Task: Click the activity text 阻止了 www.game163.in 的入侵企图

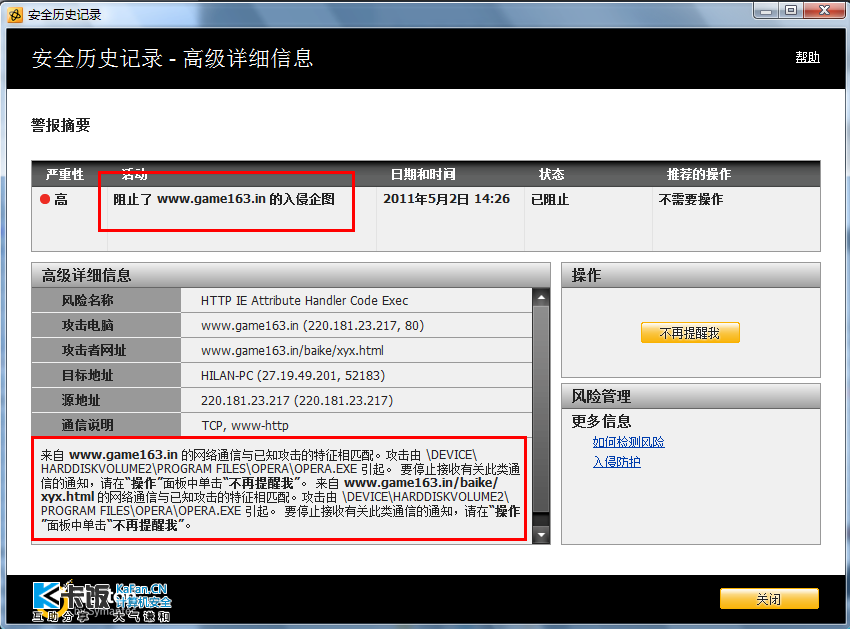Action: (224, 199)
